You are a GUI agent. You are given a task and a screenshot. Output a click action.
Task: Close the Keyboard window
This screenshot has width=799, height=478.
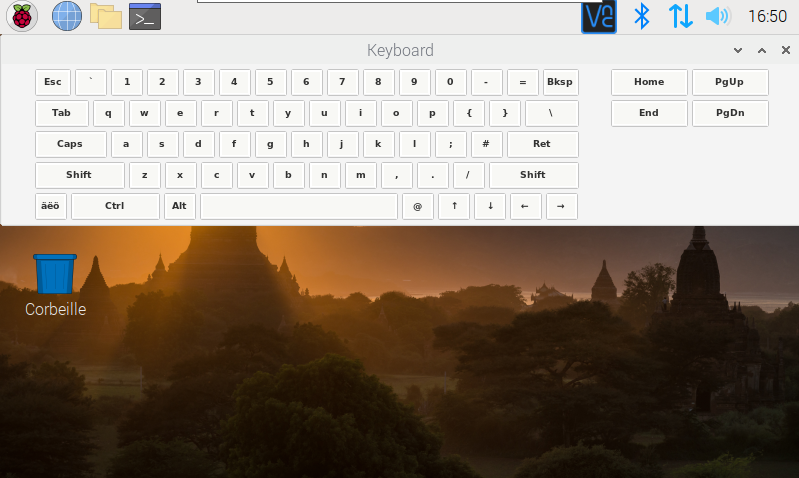(x=786, y=50)
